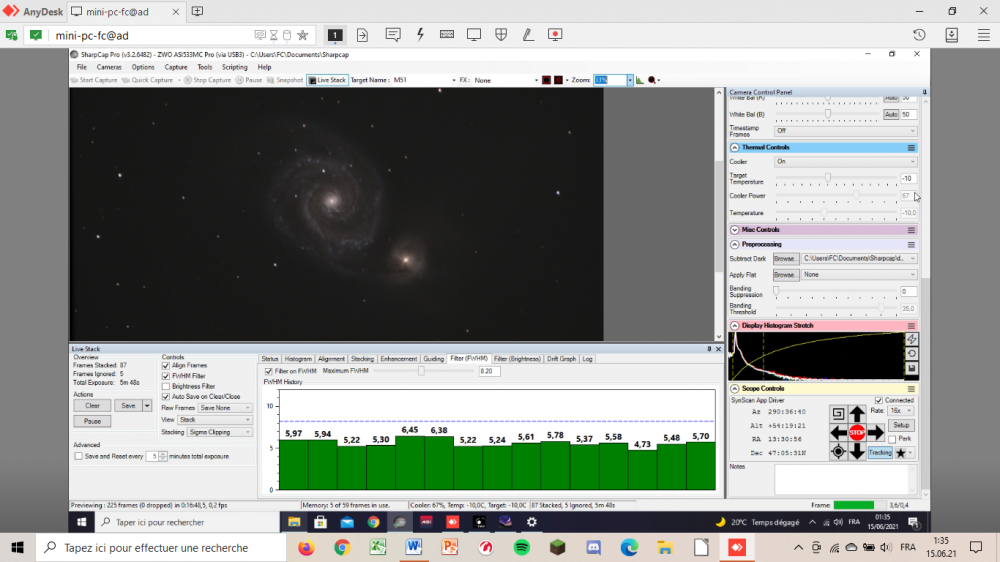Toggle Tracking button in Scope Controls

(x=880, y=453)
